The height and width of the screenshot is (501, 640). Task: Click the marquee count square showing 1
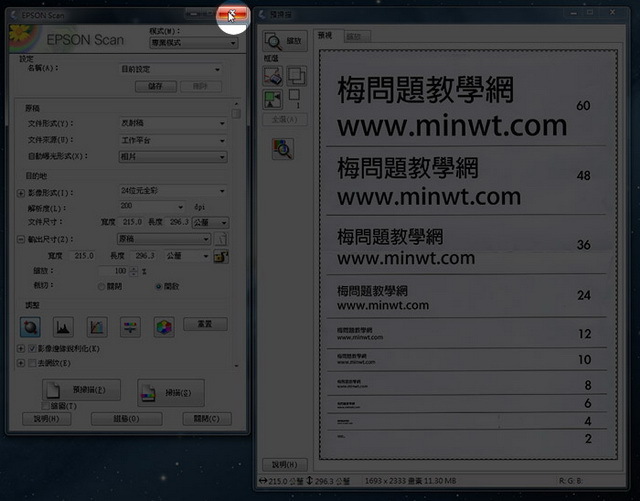click(294, 96)
